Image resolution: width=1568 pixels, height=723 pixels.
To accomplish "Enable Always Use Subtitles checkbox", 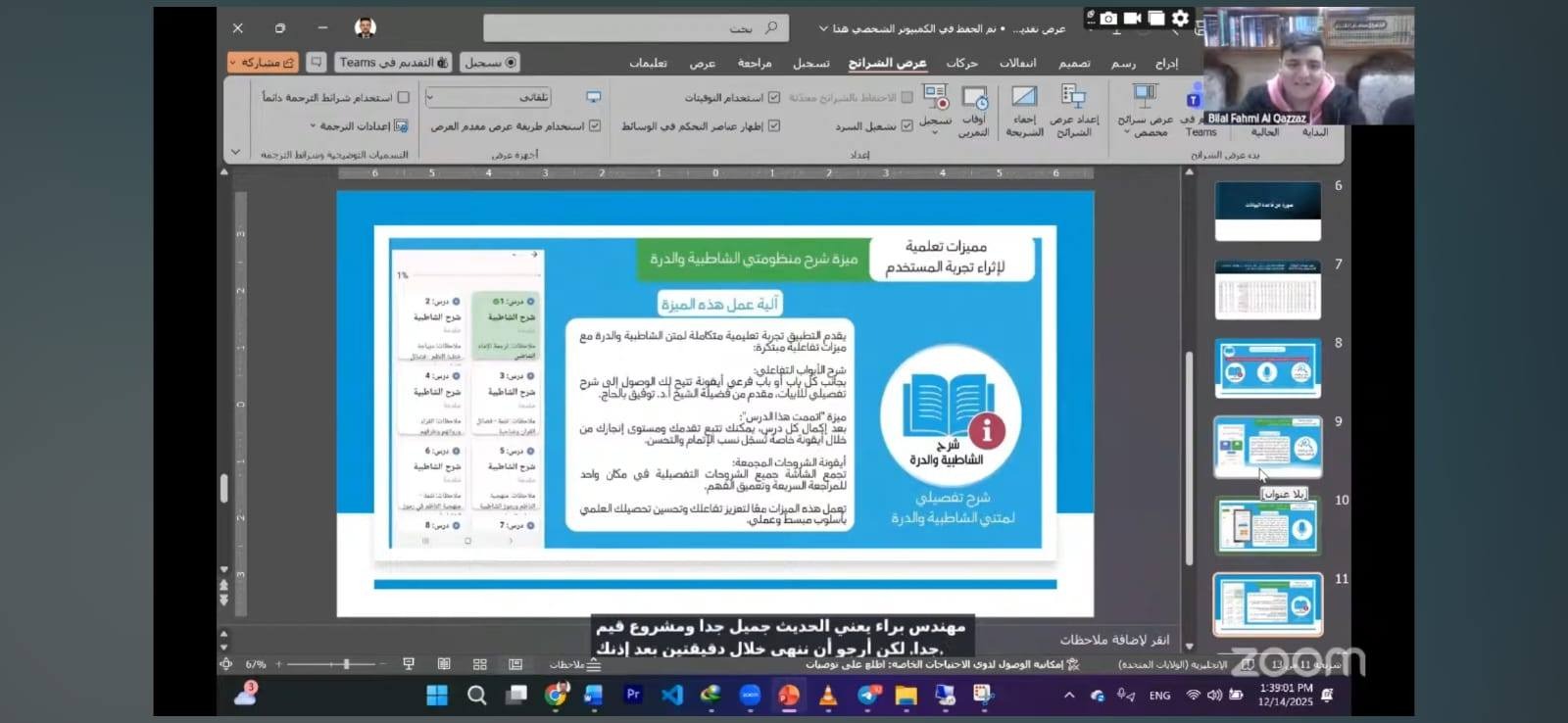I will point(403,98).
